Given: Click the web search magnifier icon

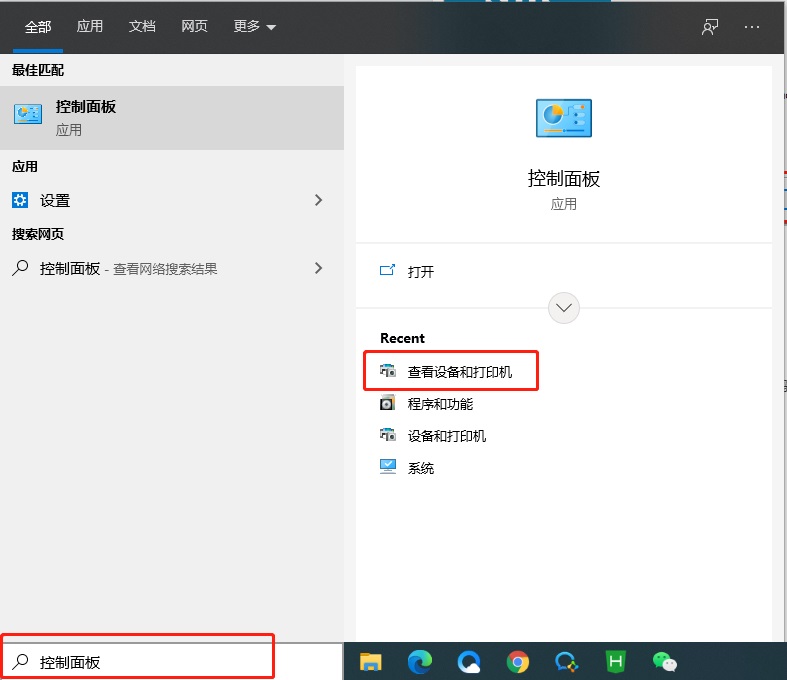Looking at the screenshot, I should pos(20,268).
